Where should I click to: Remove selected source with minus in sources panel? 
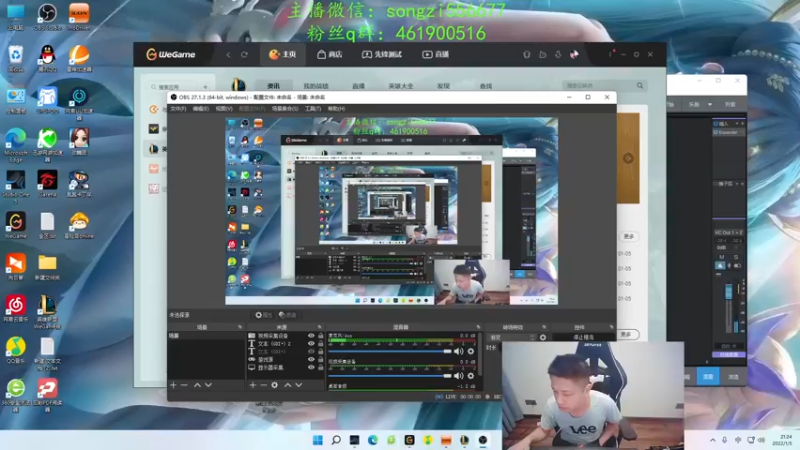[263, 385]
